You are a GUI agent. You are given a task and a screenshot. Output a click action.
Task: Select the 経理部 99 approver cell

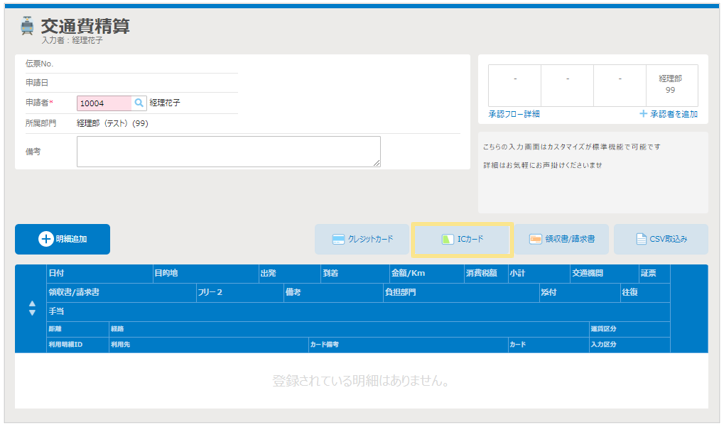669,84
